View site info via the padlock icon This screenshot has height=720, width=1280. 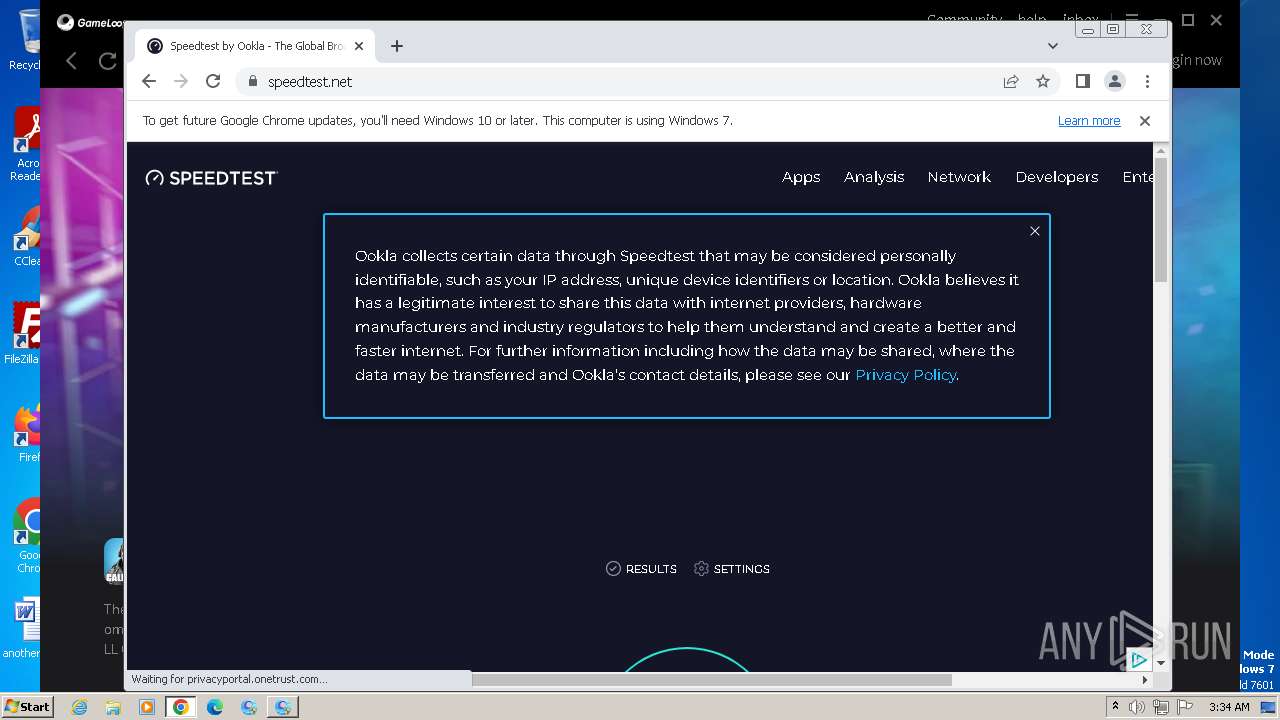pyautogui.click(x=252, y=81)
